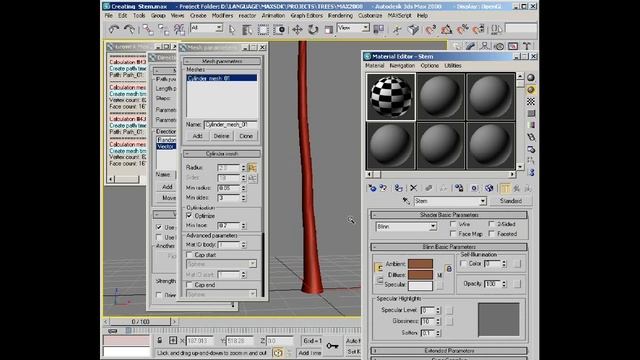Screen dimensions: 640x360
Task: Toggle Window/Crossing selection mode
Action: pyautogui.click(x=280, y=29)
